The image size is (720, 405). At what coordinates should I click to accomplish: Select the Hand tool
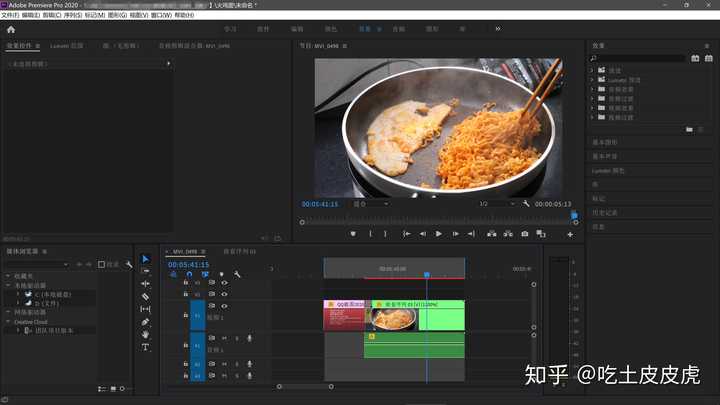tap(146, 334)
